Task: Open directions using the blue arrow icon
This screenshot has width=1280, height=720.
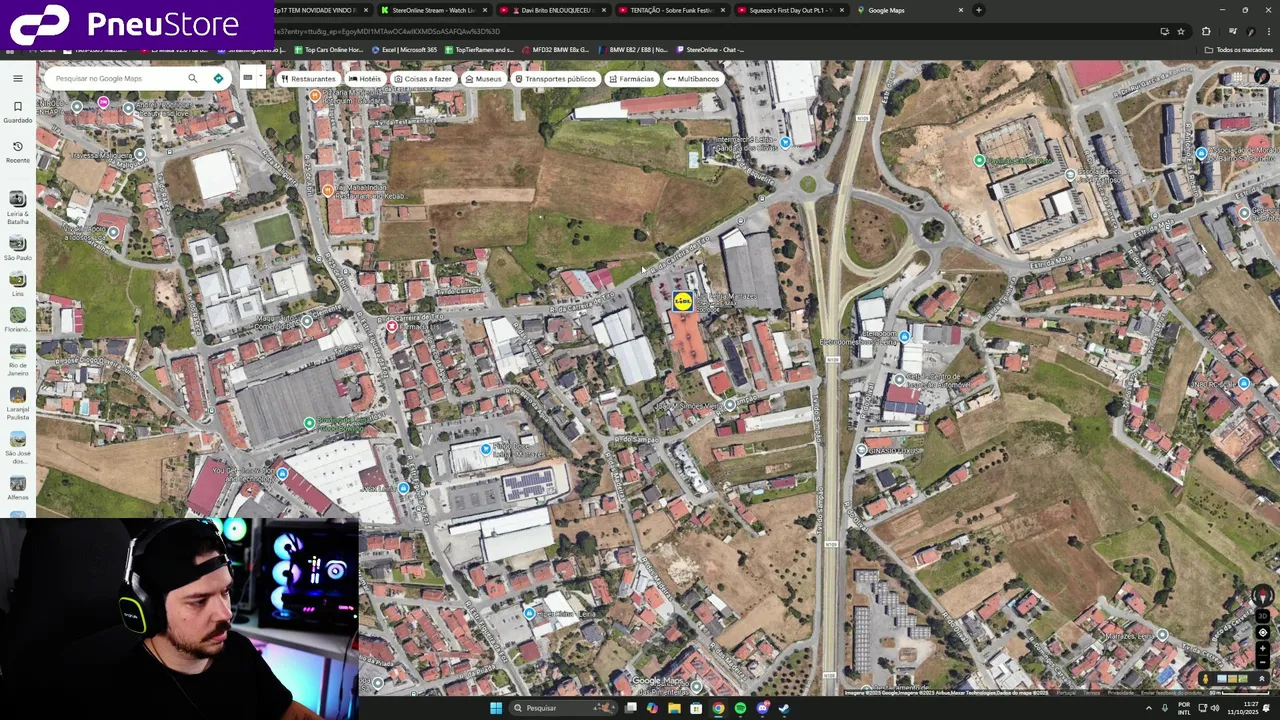Action: click(218, 78)
